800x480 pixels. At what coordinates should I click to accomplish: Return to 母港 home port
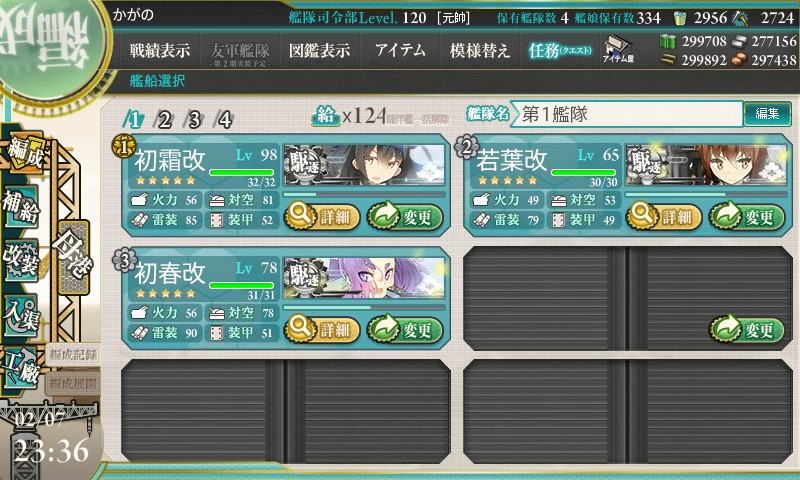(73, 257)
